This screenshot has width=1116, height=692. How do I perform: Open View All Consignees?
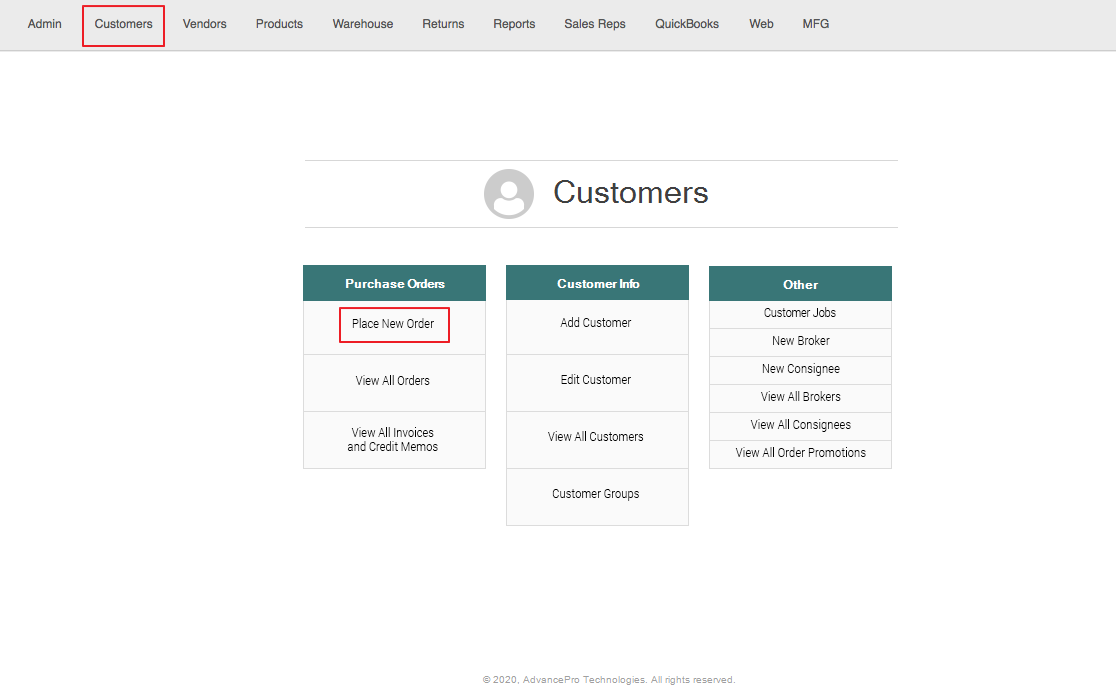coord(800,425)
